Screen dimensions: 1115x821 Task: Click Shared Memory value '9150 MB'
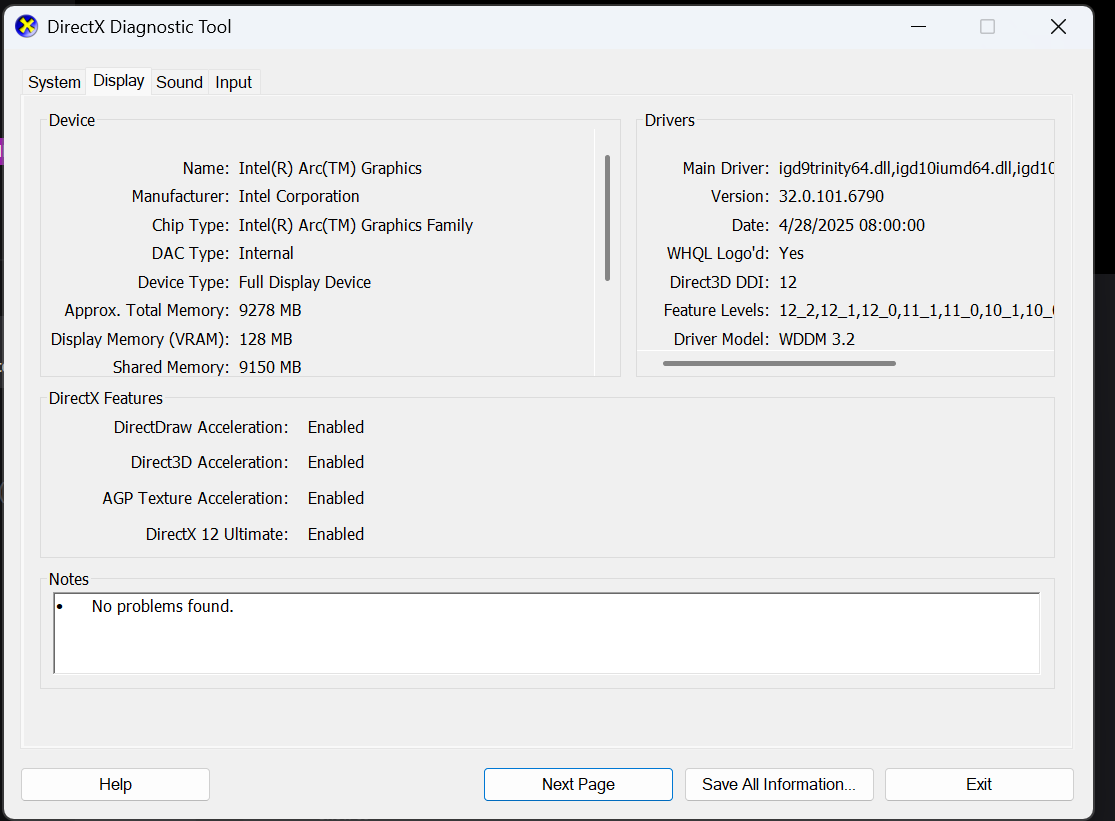coord(270,367)
